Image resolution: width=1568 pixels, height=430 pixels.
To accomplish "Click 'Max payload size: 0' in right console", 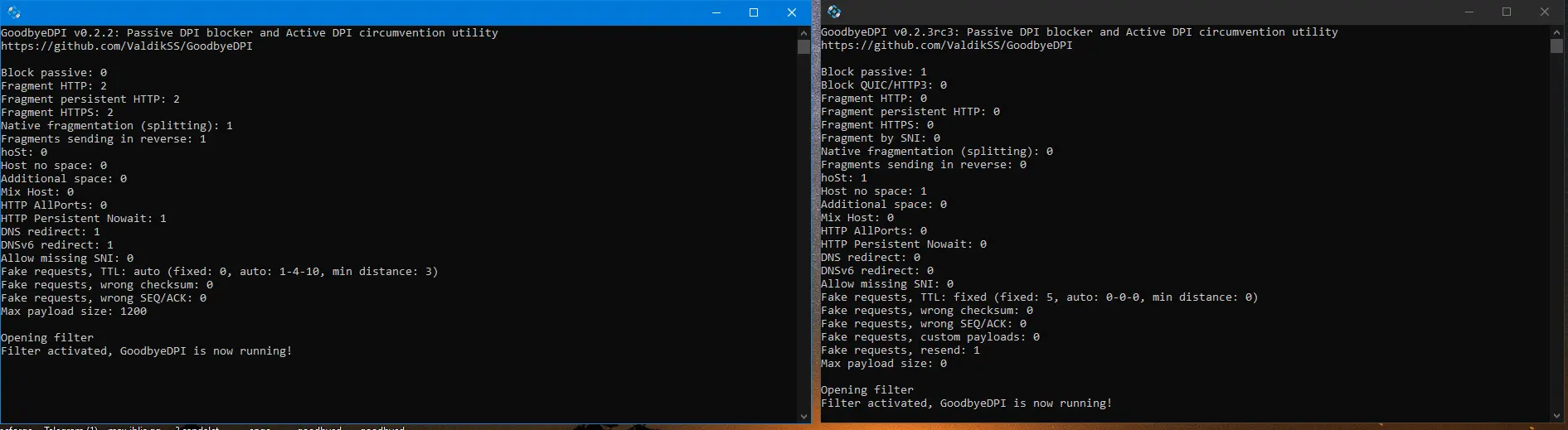I will point(884,364).
